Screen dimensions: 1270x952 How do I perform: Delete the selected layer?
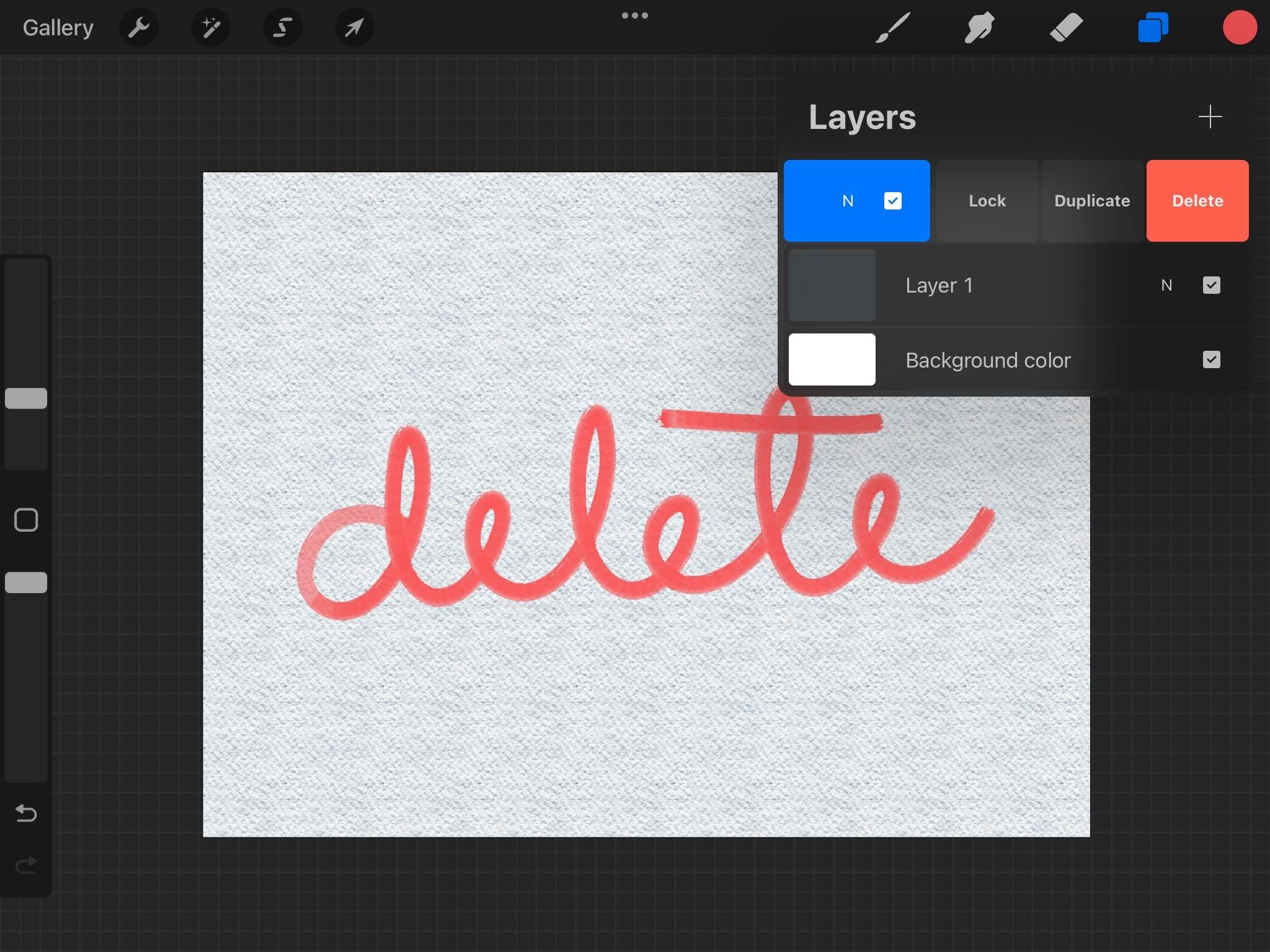(x=1196, y=201)
